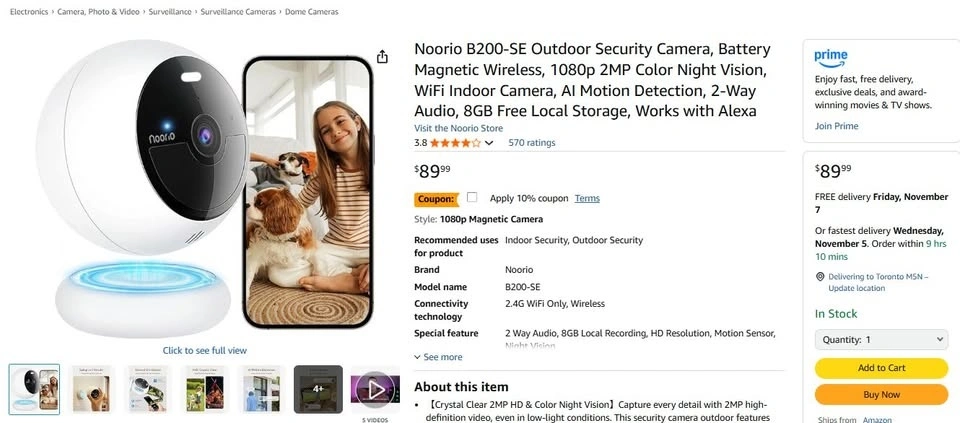Open the Quantity dropdown
The height and width of the screenshot is (423, 960).
point(881,340)
